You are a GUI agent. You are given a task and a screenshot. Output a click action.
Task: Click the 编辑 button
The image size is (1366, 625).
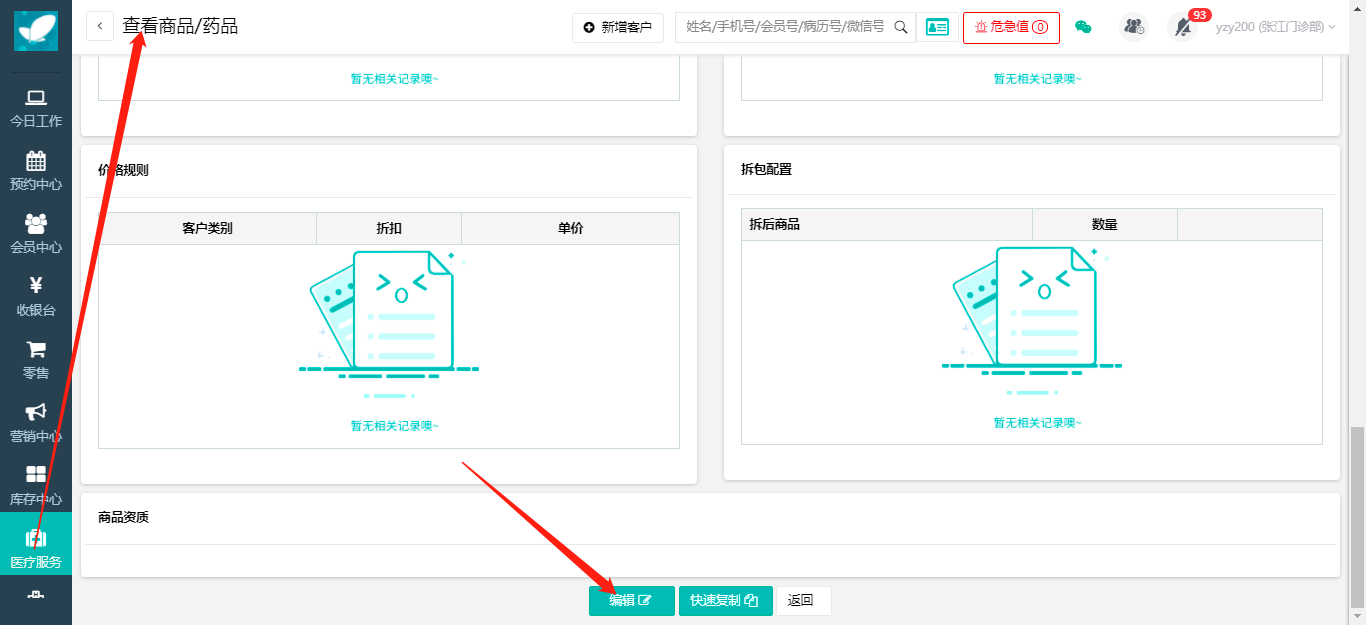[632, 600]
